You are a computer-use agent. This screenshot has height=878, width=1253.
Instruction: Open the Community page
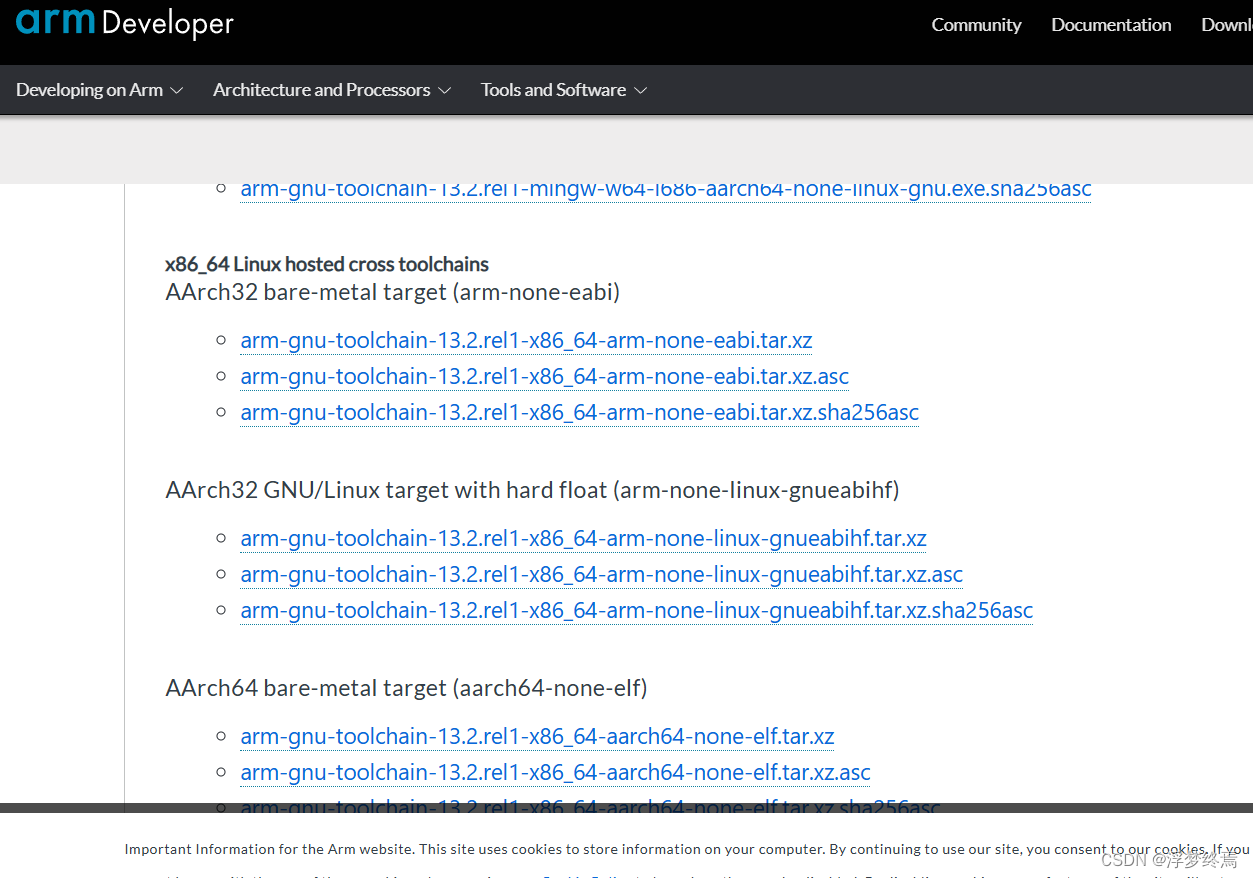[x=976, y=25]
